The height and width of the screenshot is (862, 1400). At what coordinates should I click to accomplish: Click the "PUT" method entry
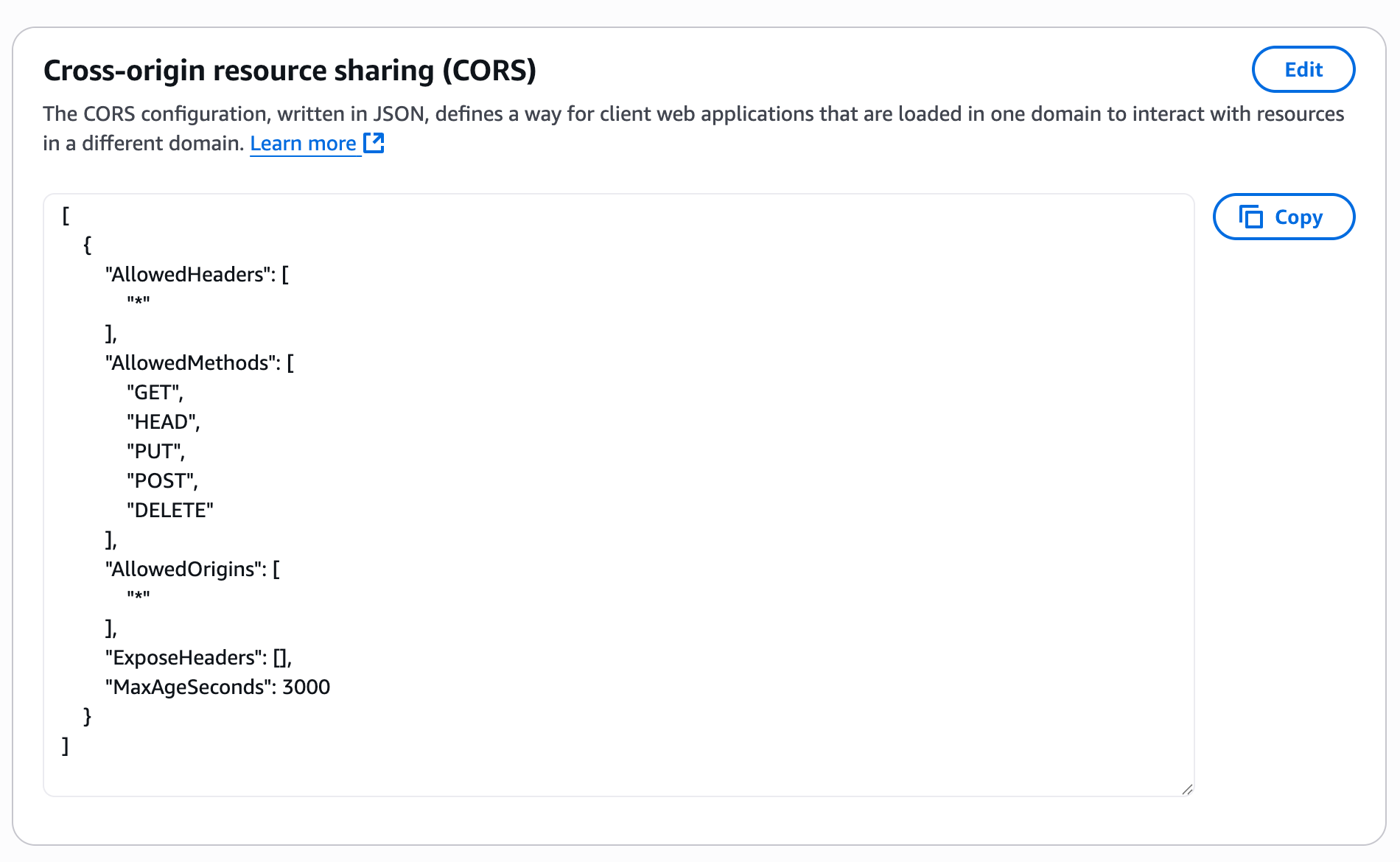point(155,451)
